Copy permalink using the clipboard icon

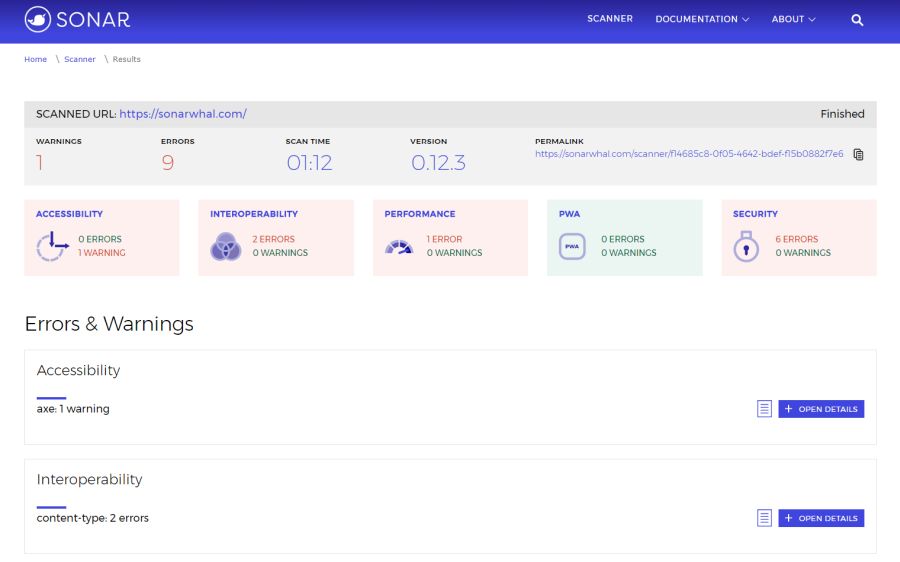point(858,154)
